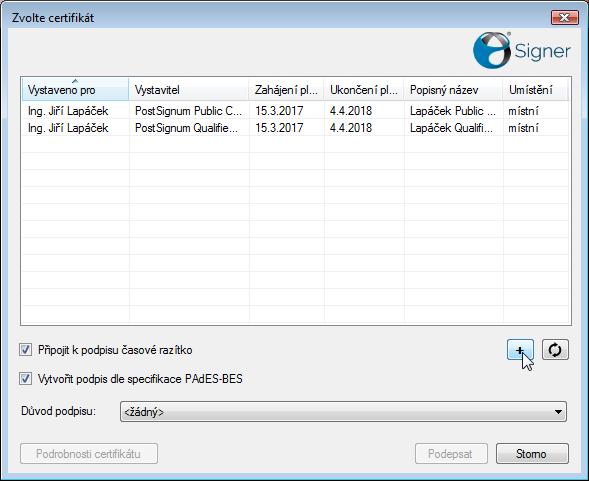Click the plus add certificate button
This screenshot has height=481, width=589.
(x=520, y=350)
